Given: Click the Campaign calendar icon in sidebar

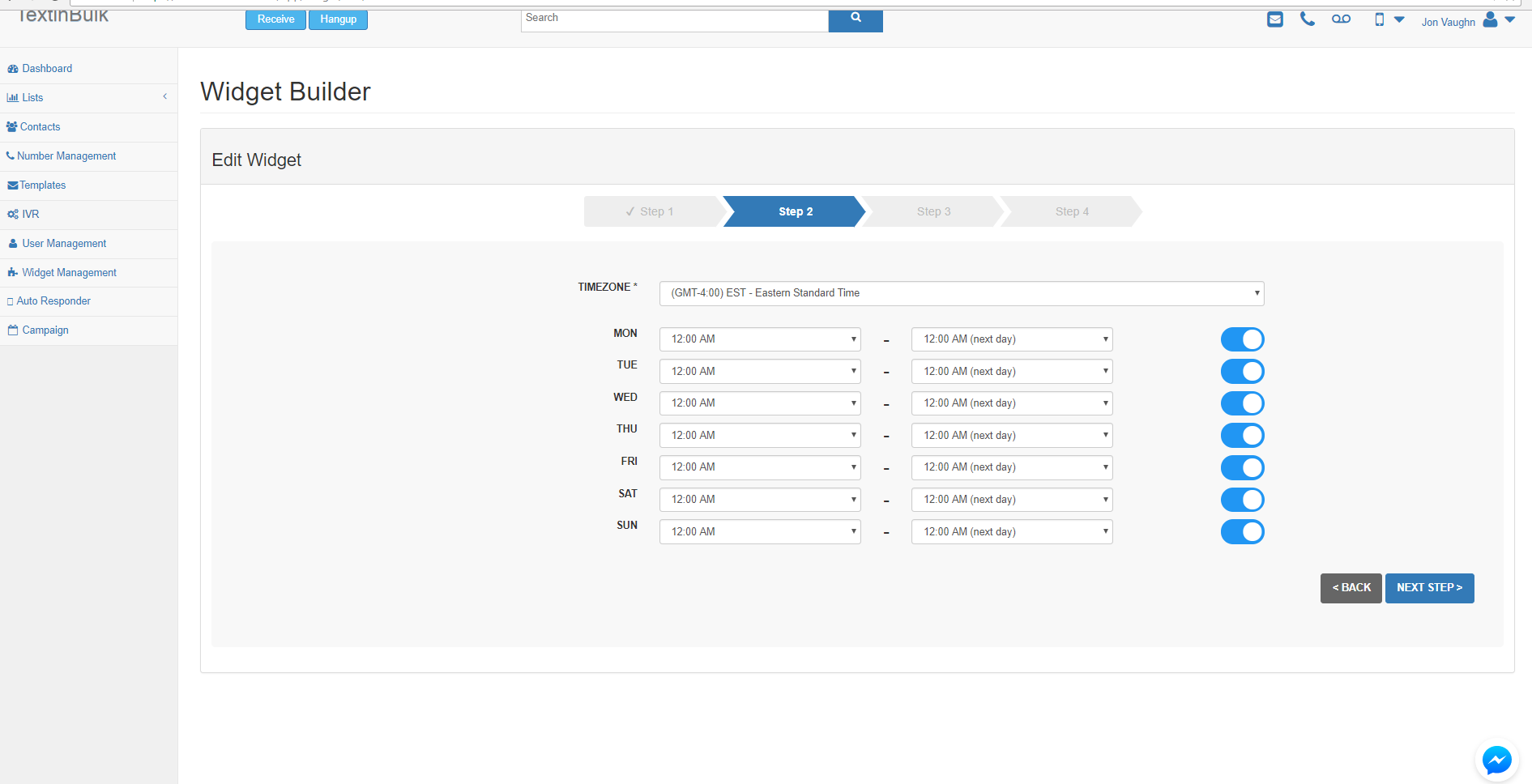Looking at the screenshot, I should pyautogui.click(x=13, y=330).
